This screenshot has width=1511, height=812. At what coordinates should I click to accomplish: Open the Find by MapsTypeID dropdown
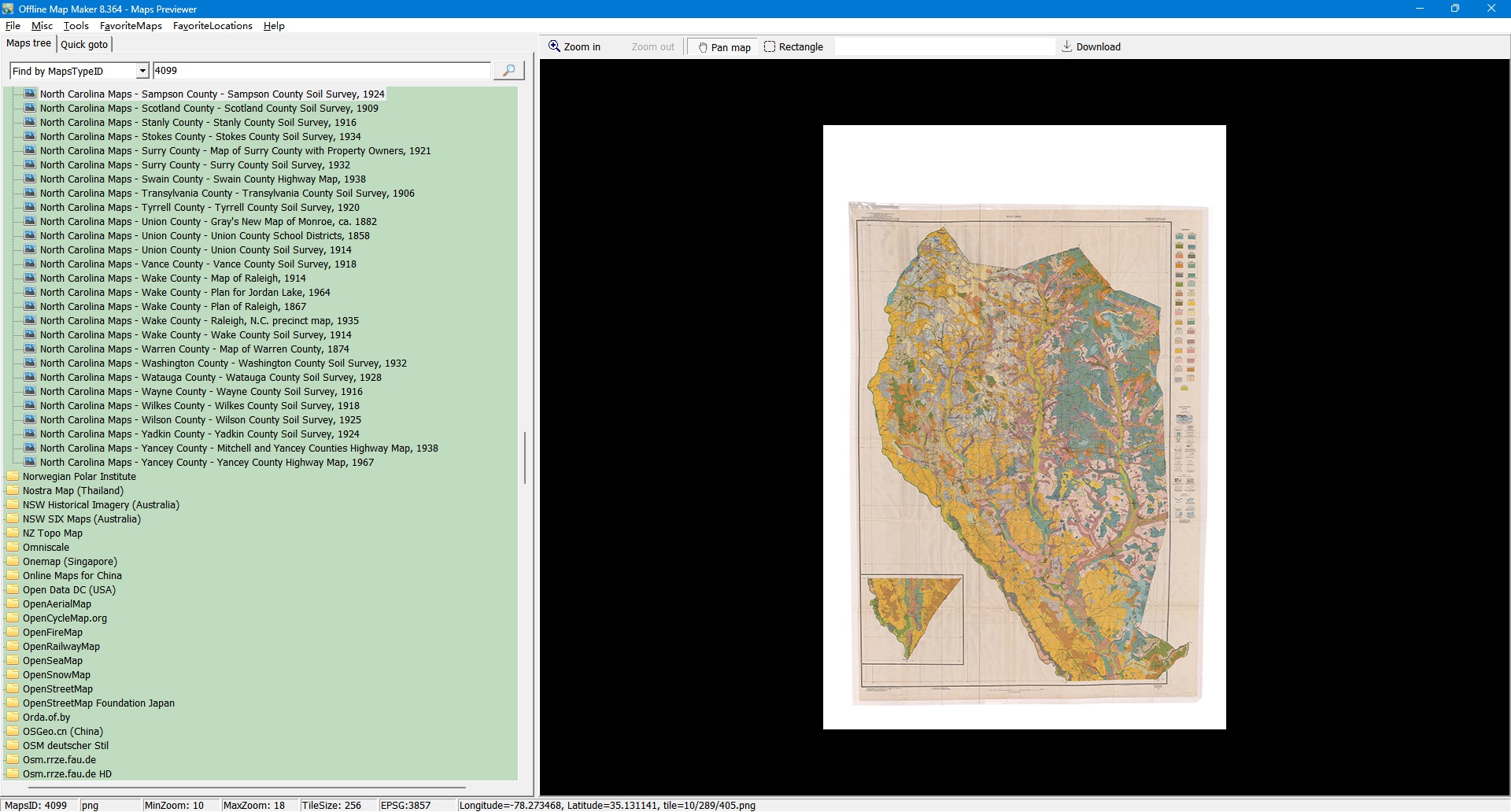click(142, 72)
